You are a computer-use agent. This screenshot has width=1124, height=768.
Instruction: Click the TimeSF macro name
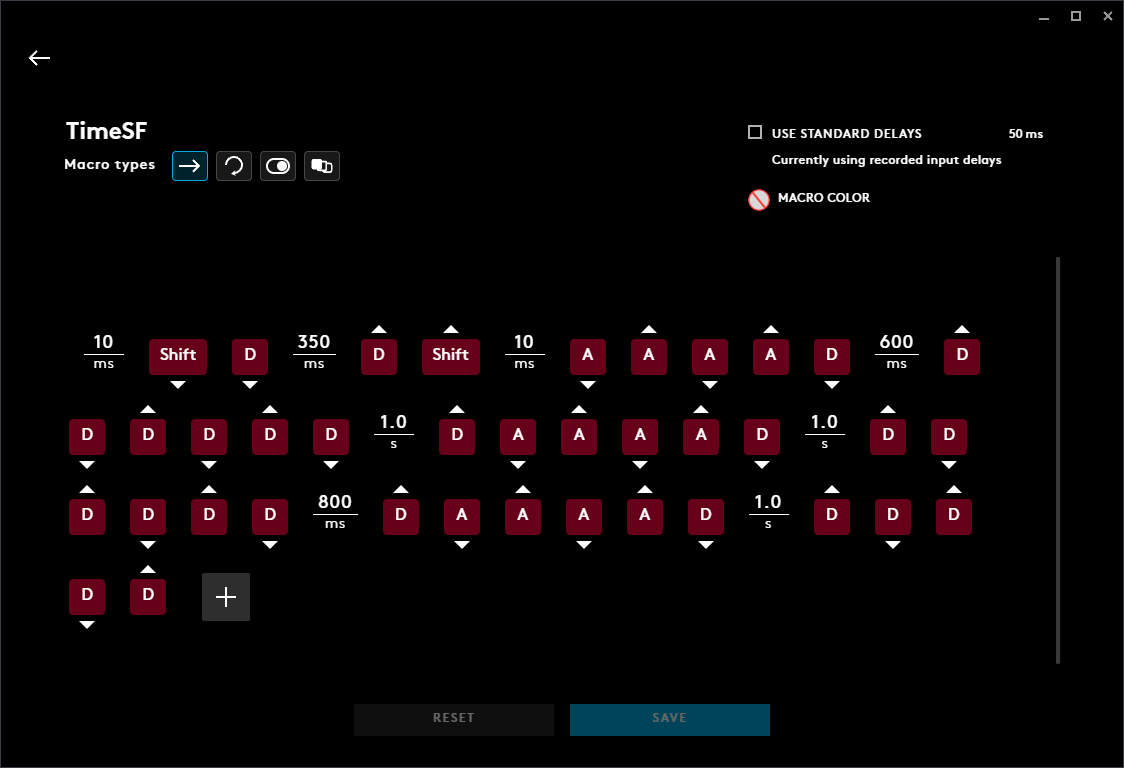click(x=107, y=131)
